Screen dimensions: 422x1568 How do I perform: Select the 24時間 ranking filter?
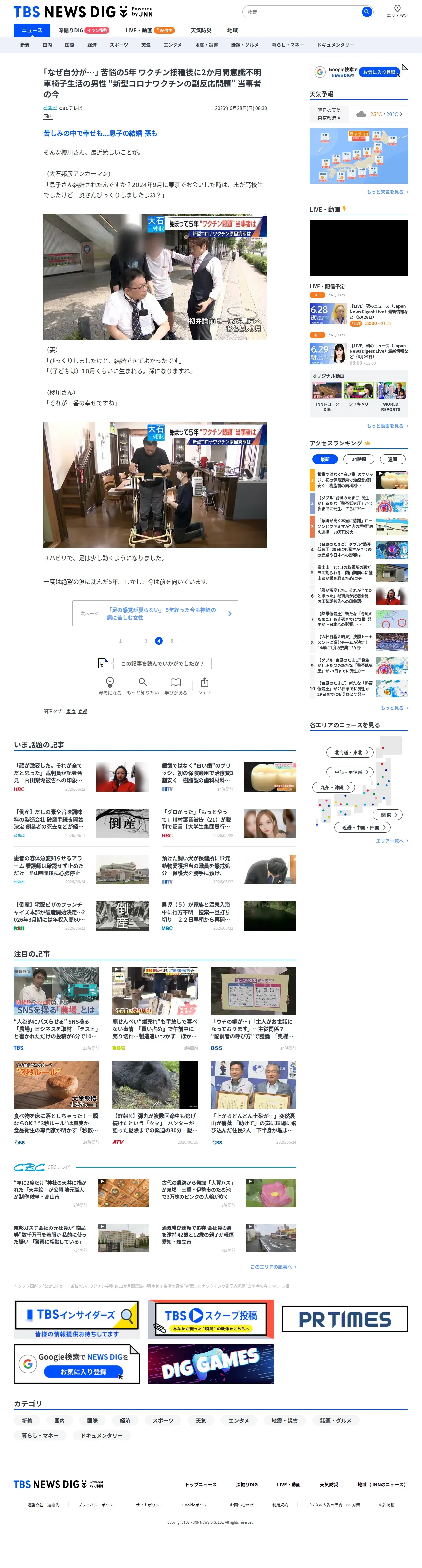tap(359, 459)
